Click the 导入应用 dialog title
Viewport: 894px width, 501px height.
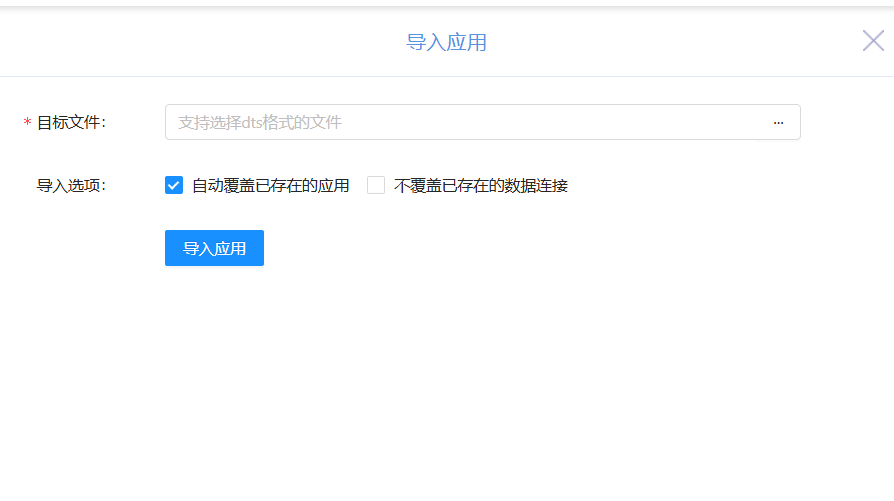click(446, 42)
